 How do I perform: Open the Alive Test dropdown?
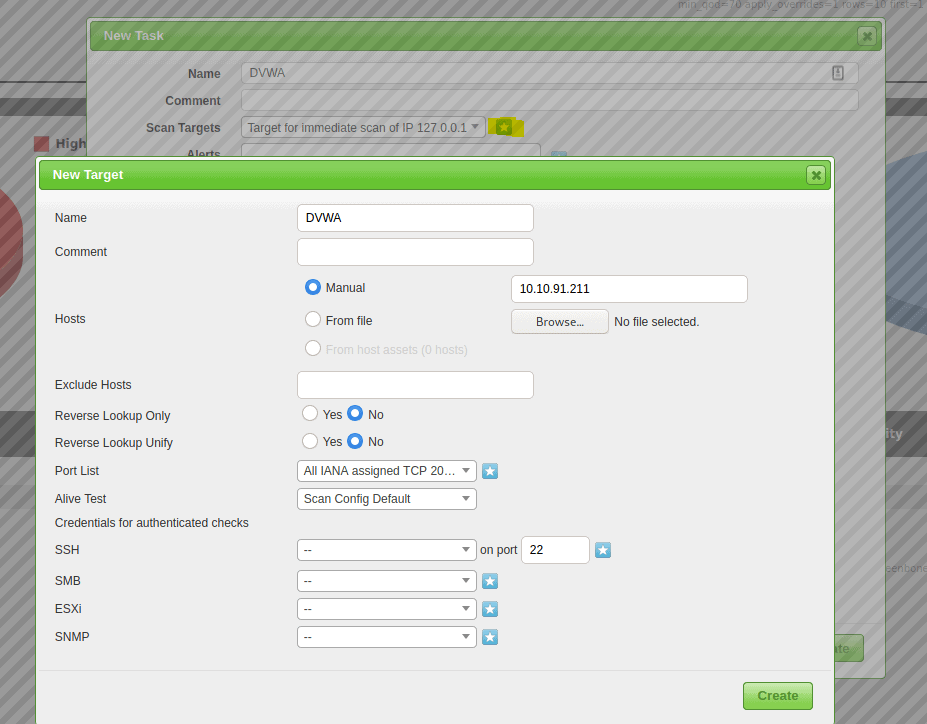387,499
